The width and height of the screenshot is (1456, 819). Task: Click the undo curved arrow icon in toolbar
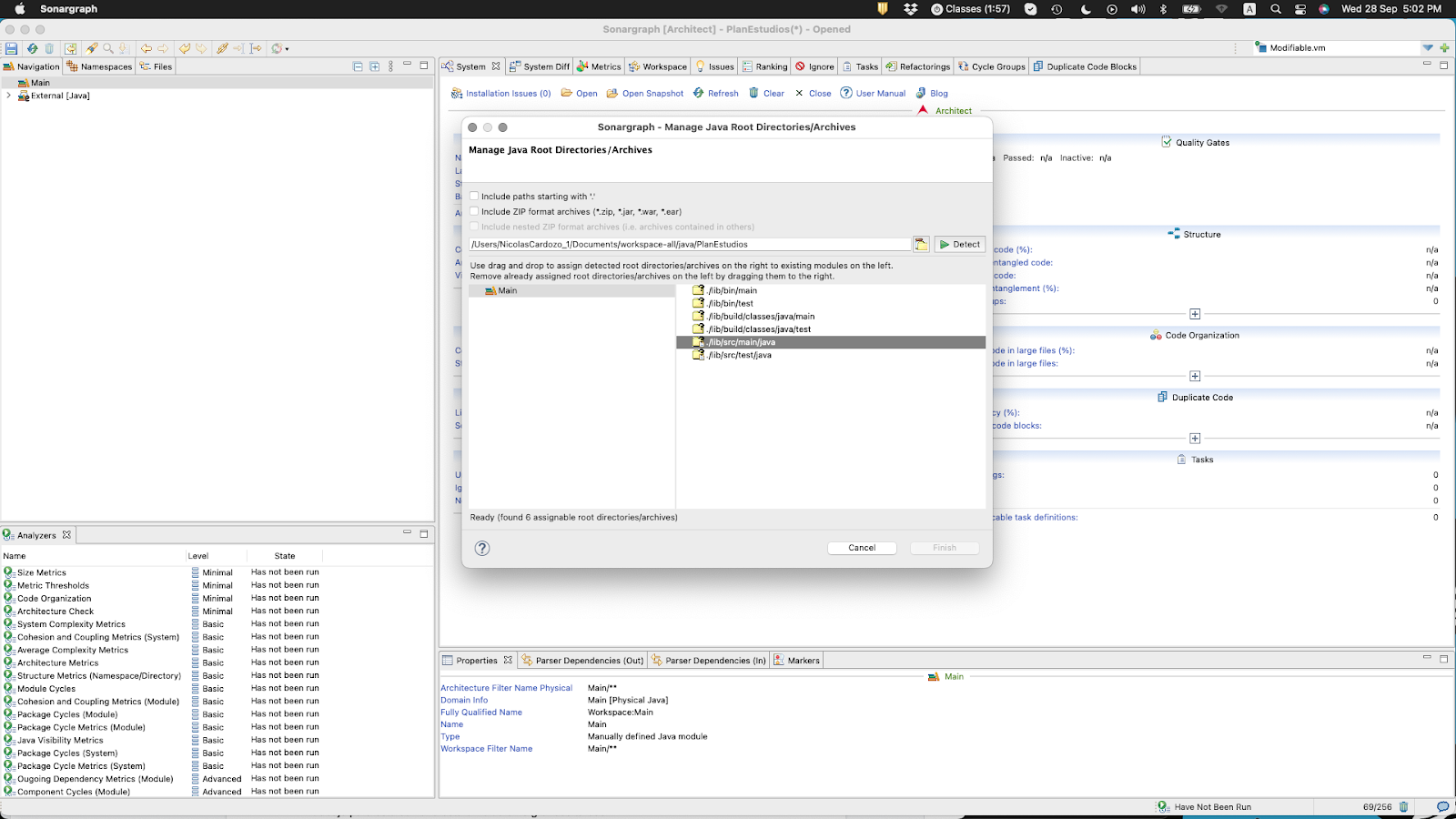185,48
